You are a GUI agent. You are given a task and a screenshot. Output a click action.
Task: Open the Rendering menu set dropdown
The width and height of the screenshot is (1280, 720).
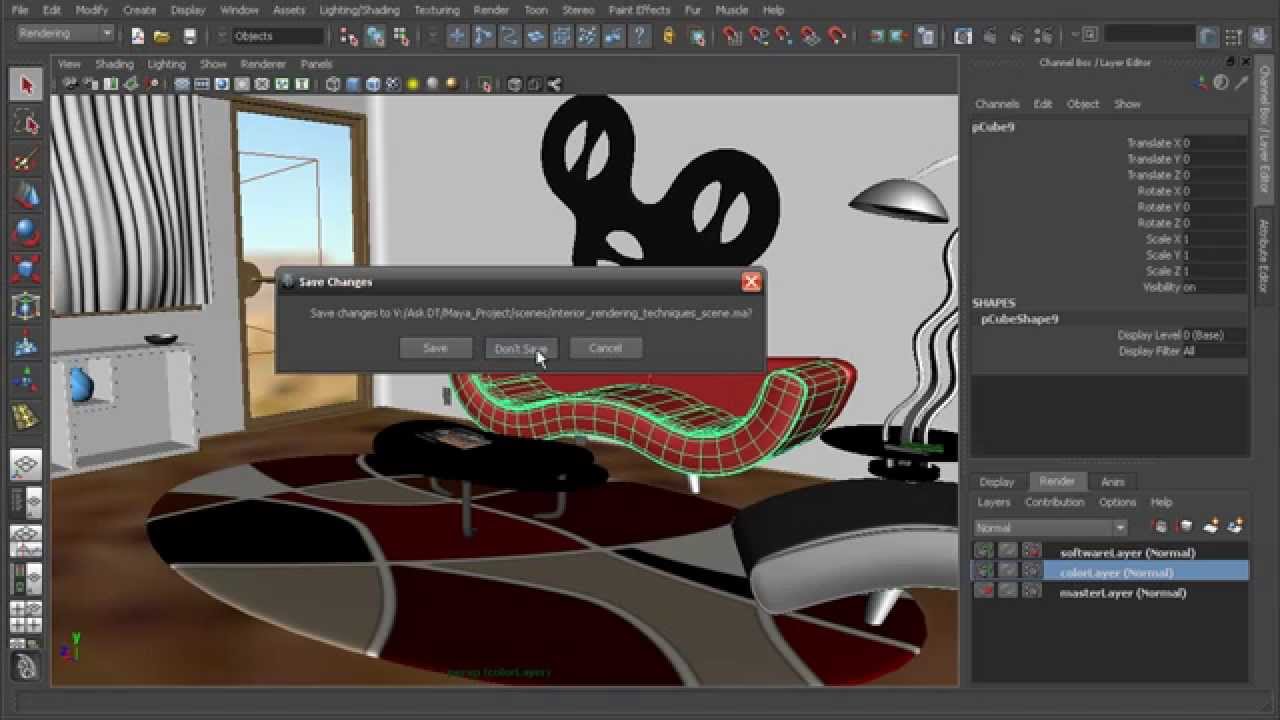coord(66,33)
